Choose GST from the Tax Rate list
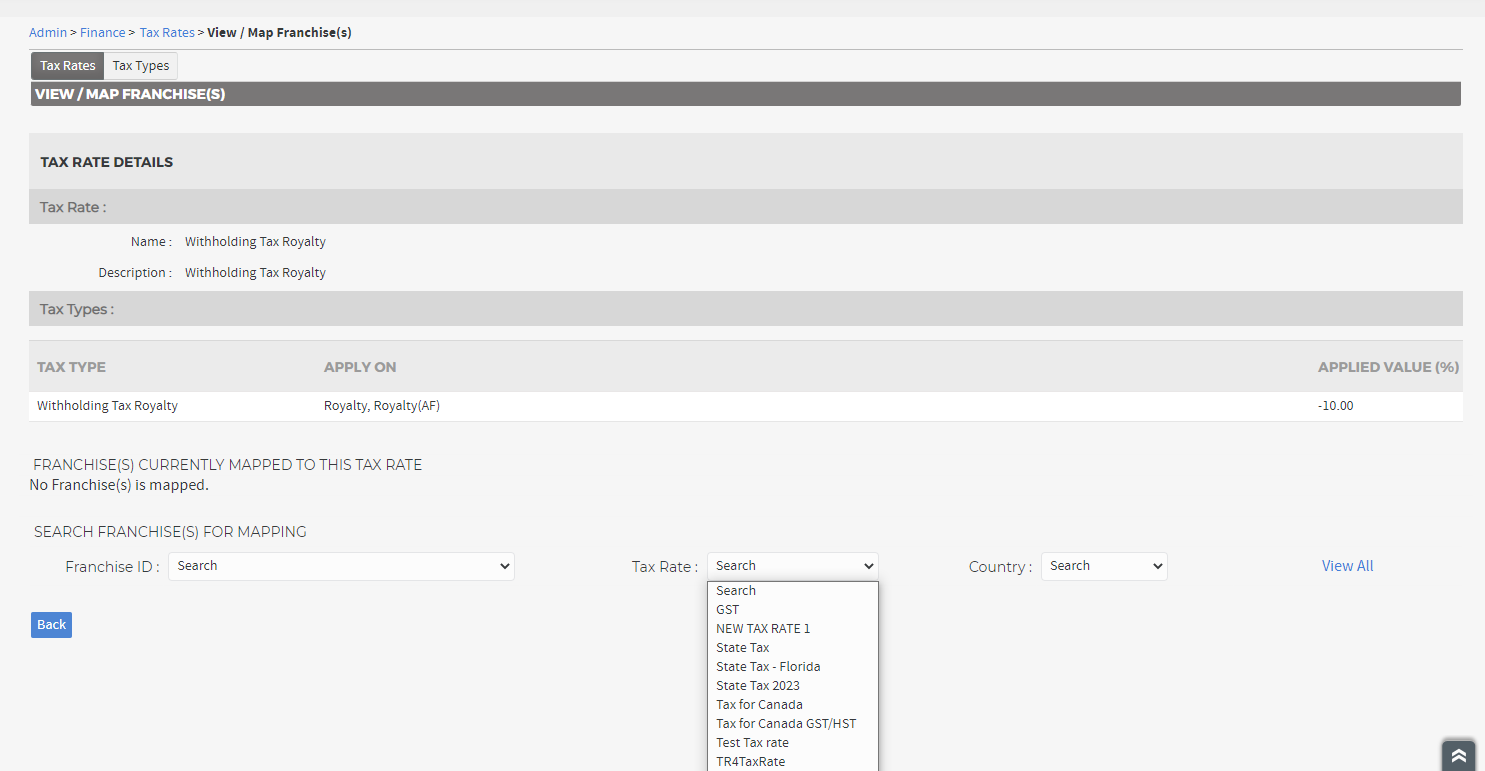Viewport: 1485px width, 771px height. tap(728, 609)
